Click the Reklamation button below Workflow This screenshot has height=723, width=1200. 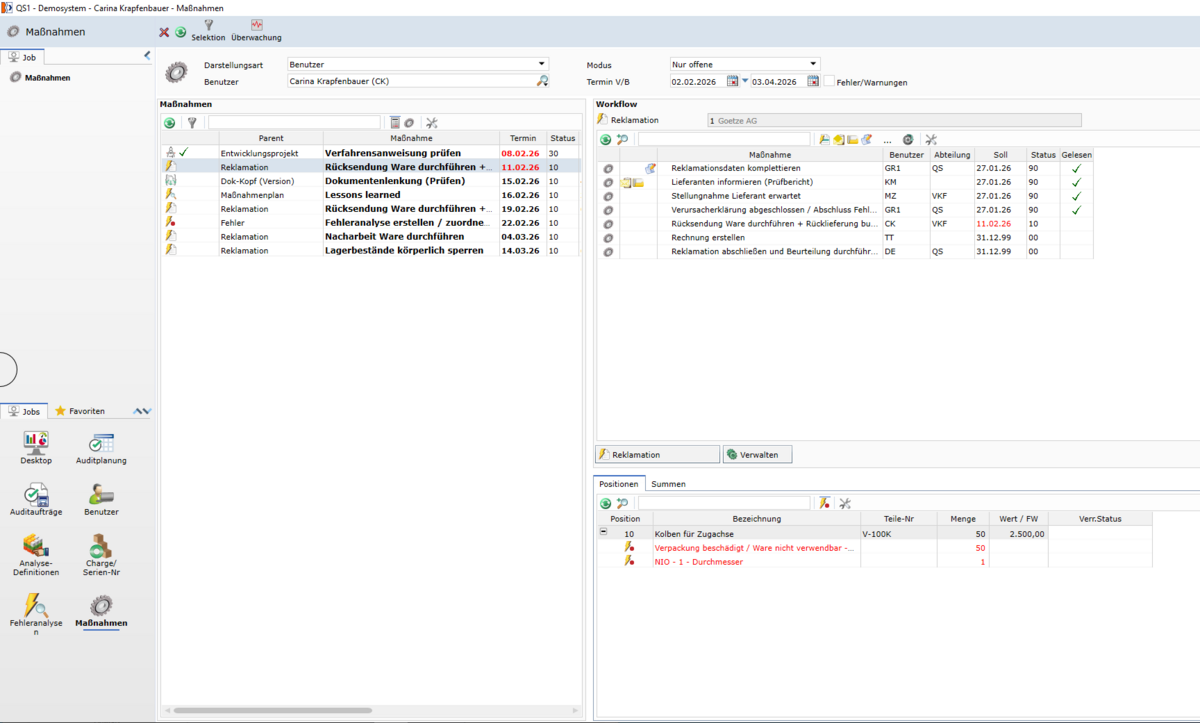[657, 454]
